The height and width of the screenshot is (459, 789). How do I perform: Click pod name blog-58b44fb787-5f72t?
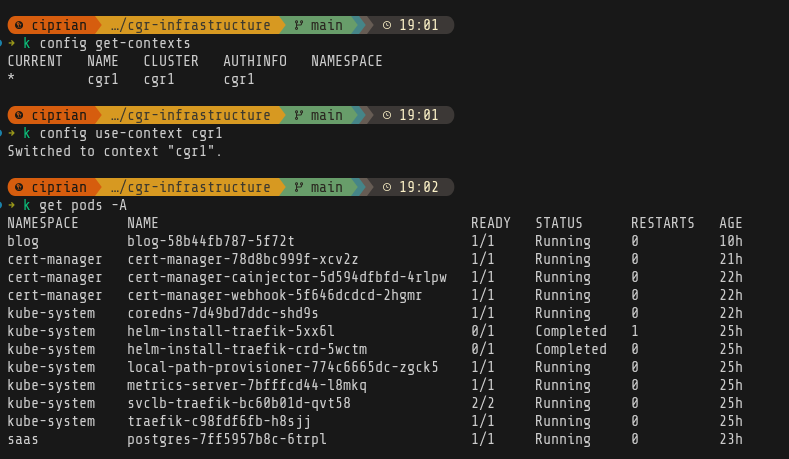(211, 242)
